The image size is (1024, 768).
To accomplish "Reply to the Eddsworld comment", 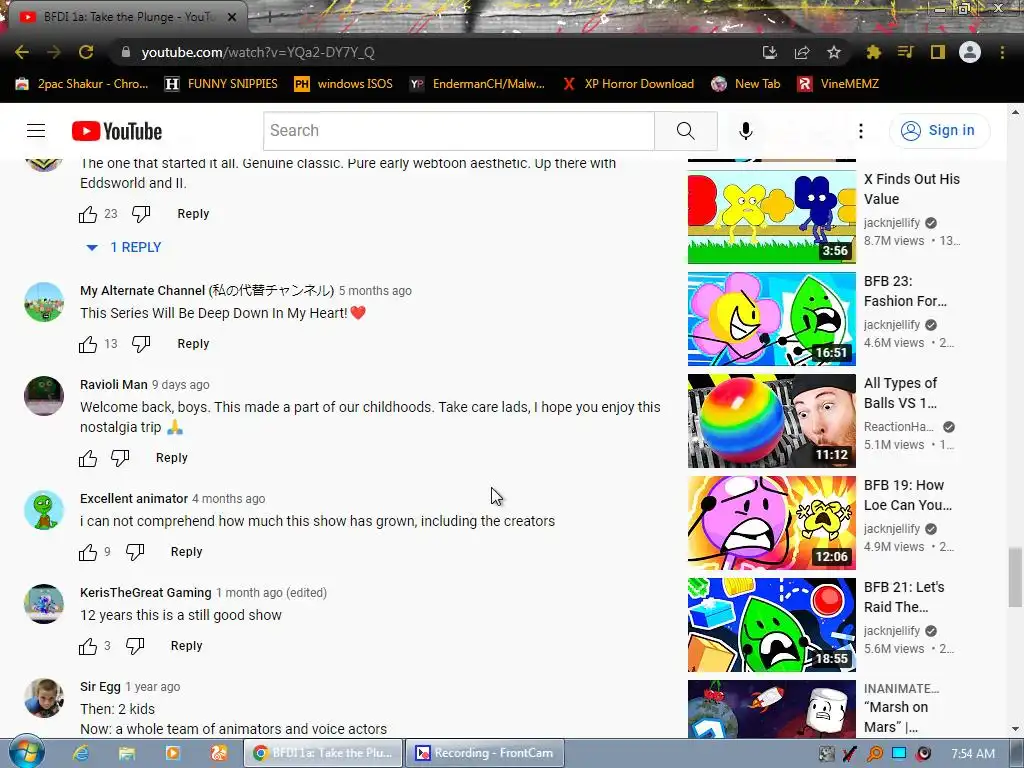I will (193, 214).
